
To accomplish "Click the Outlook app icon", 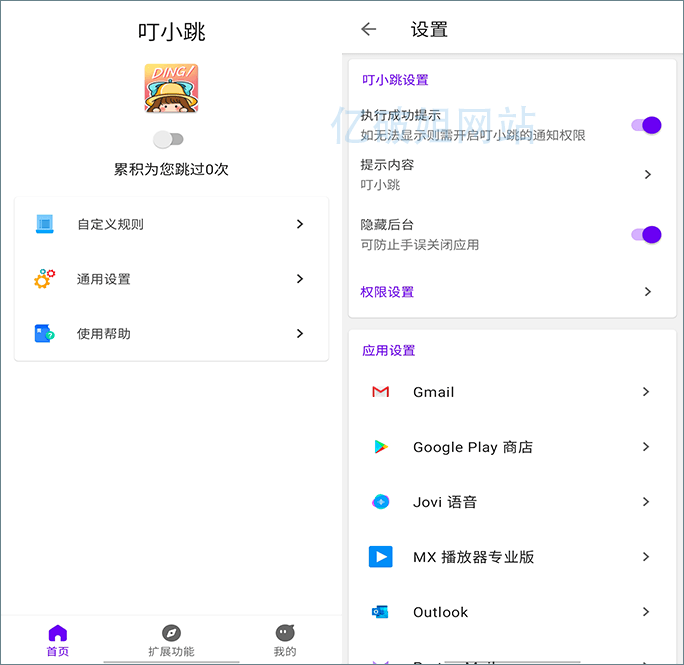I will (380, 612).
